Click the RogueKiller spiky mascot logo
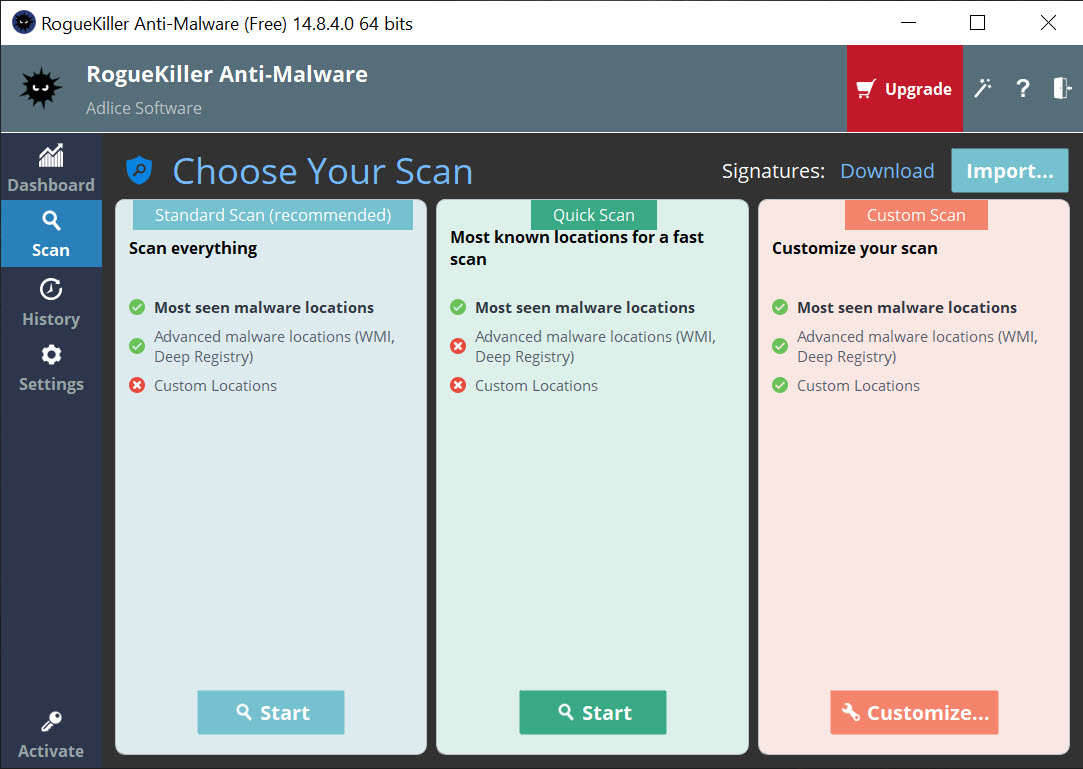Viewport: 1083px width, 769px height. tap(41, 88)
